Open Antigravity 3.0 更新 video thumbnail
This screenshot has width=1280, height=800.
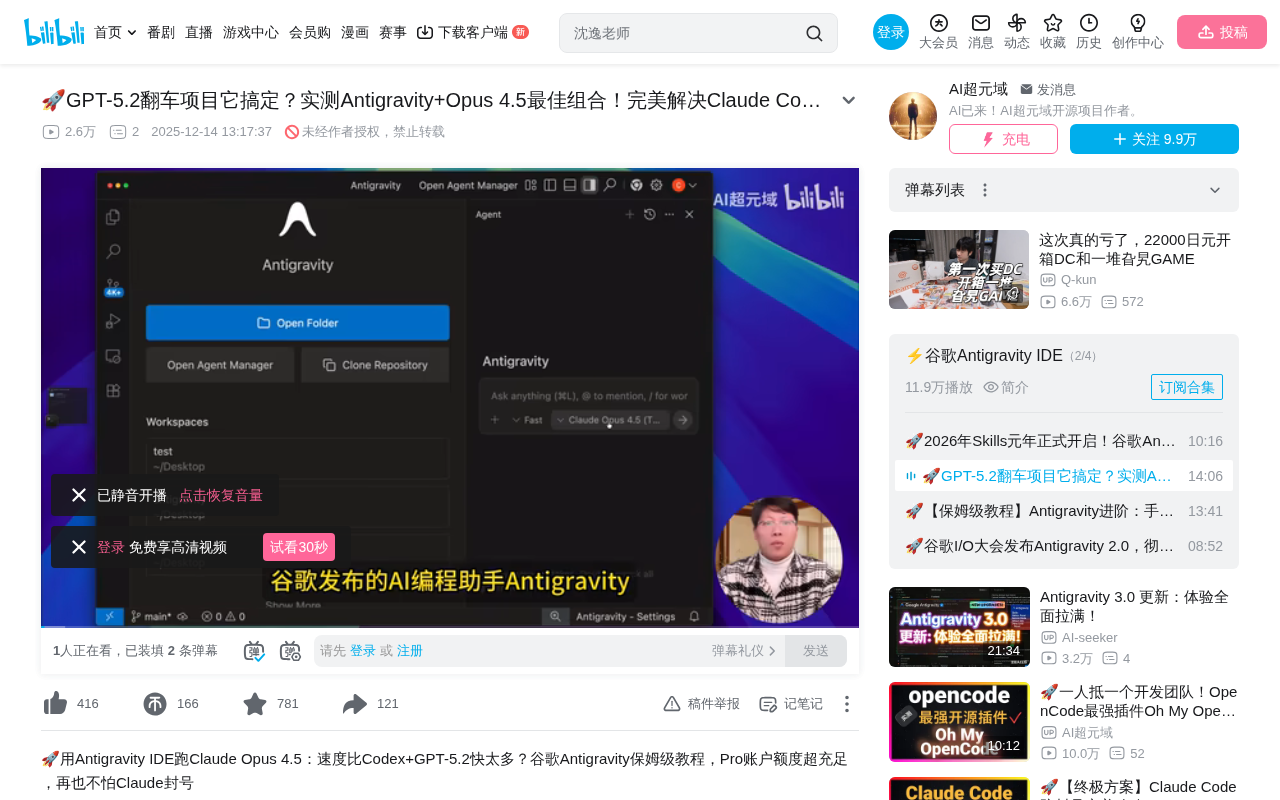tap(959, 627)
